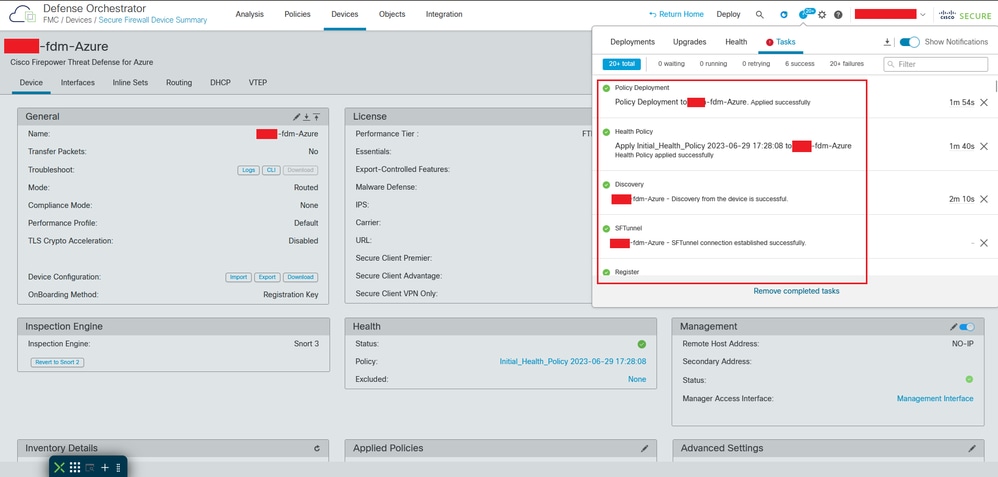Open the DHCP tab
The height and width of the screenshot is (477, 998).
[x=220, y=83]
